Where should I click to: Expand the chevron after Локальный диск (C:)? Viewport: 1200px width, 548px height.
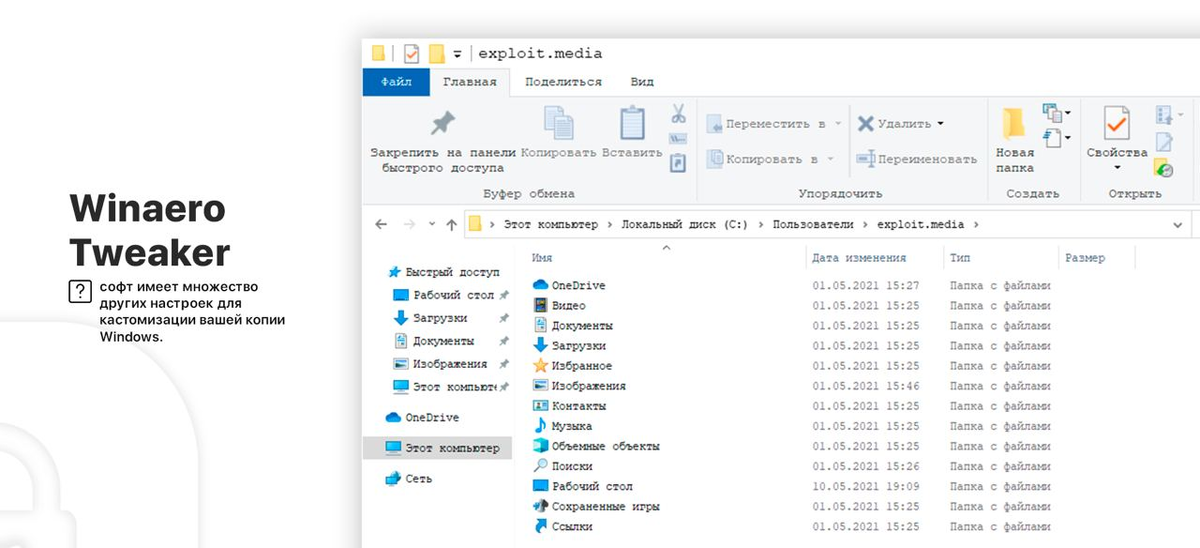(761, 225)
